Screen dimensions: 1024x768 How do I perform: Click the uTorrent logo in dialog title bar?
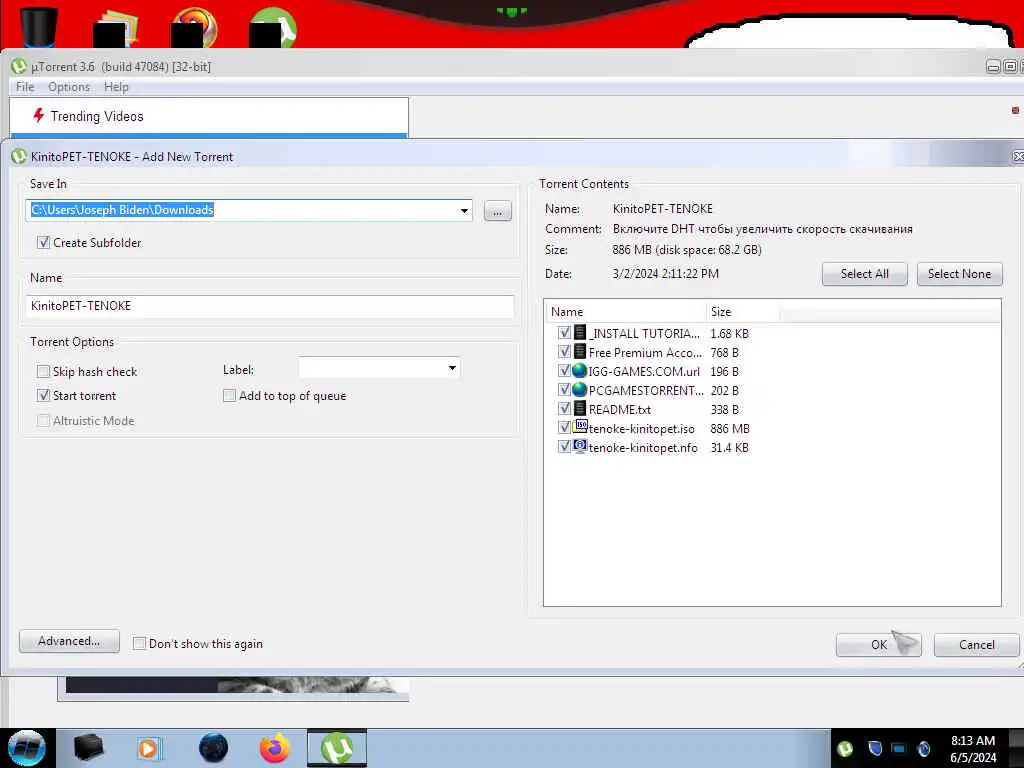coord(19,156)
